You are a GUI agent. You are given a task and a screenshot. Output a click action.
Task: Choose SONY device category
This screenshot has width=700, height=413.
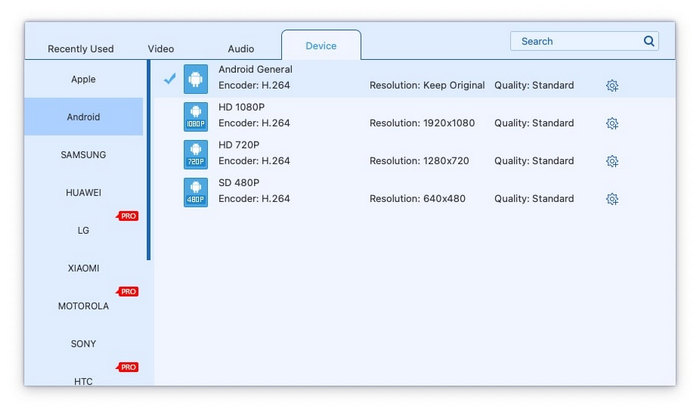coord(84,344)
